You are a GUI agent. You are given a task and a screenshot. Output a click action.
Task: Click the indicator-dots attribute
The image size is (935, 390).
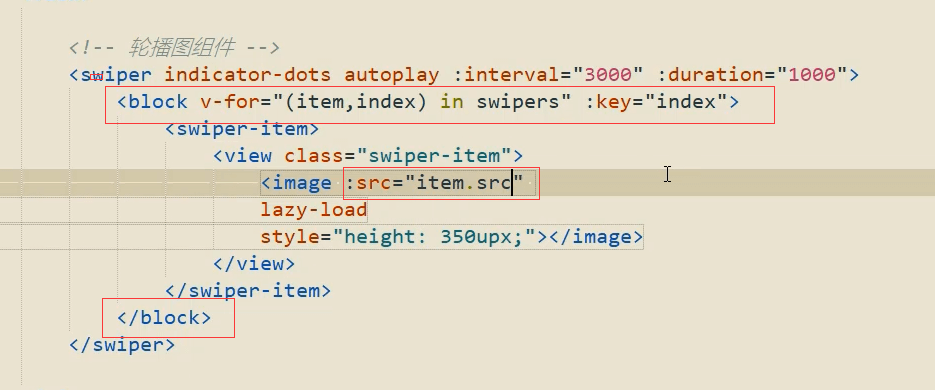click(247, 75)
